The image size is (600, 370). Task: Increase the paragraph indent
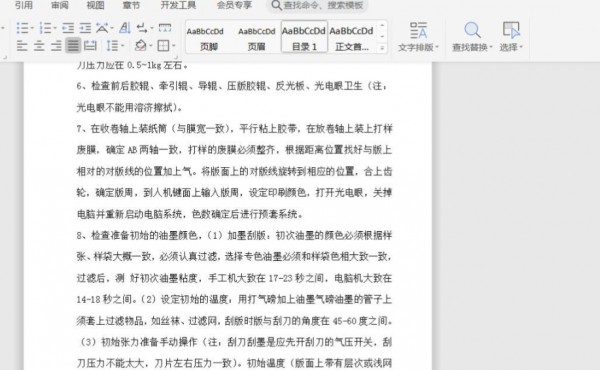[85, 28]
